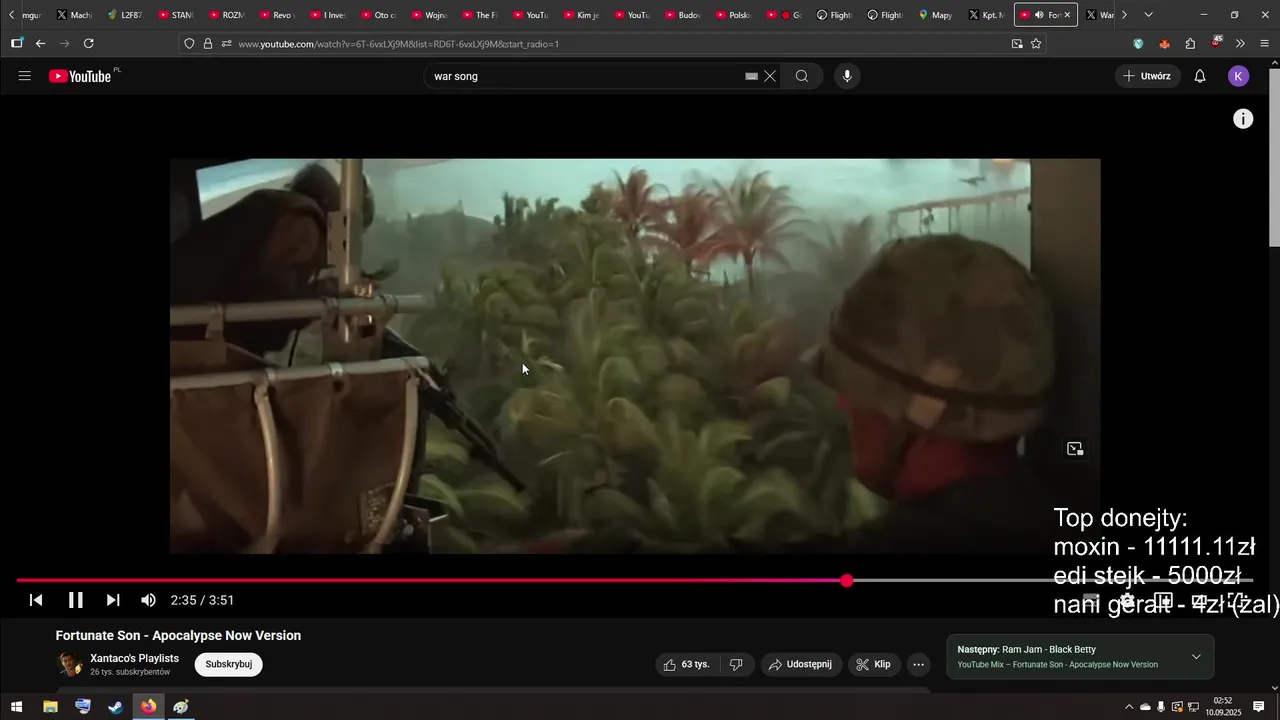Clear the 'war song' search text
Image resolution: width=1280 pixels, height=720 pixels.
coord(770,76)
